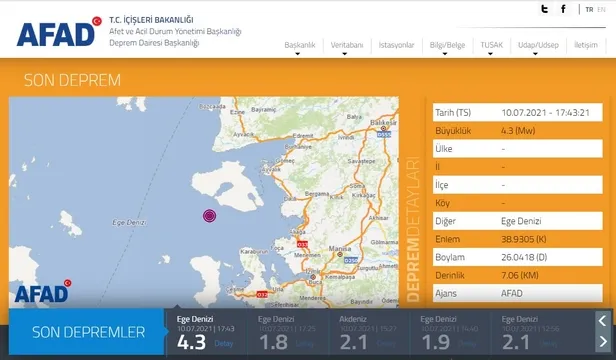616x360 pixels.
Task: Open Detay link for 2.1 Akdeniz earthquake
Action: coord(386,343)
